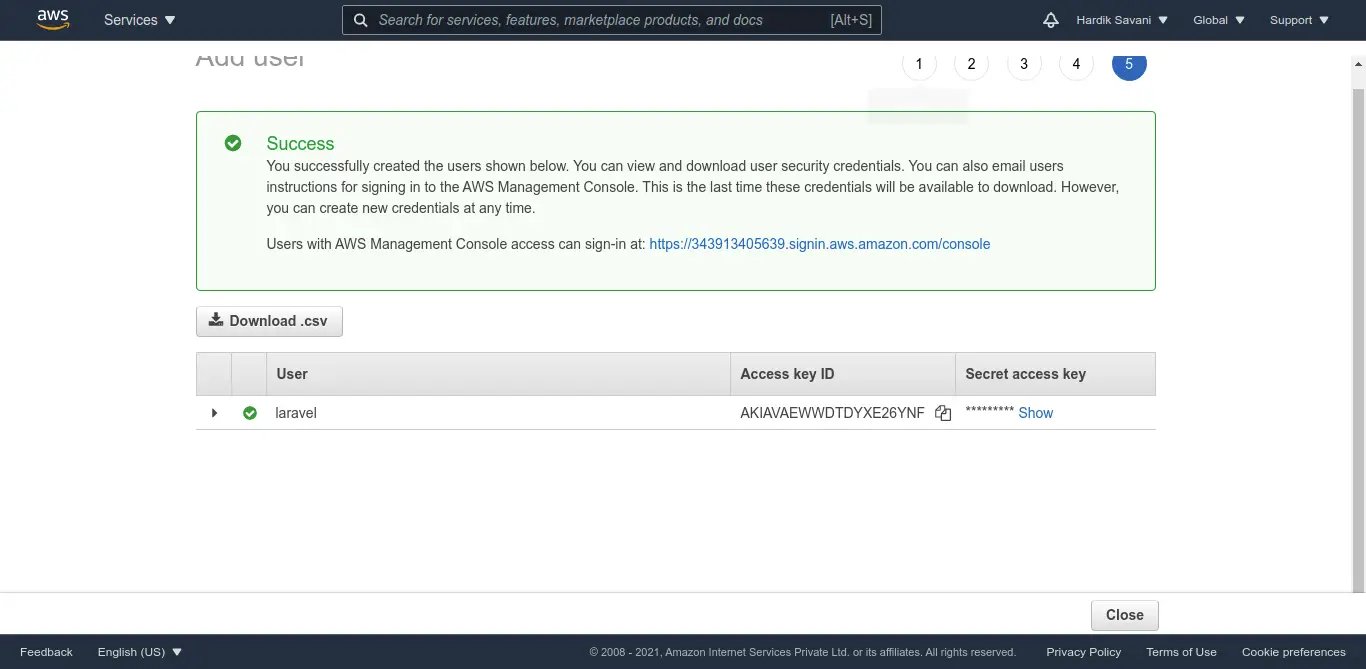Change language from English (US)
The width and height of the screenshot is (1366, 669).
tap(140, 652)
